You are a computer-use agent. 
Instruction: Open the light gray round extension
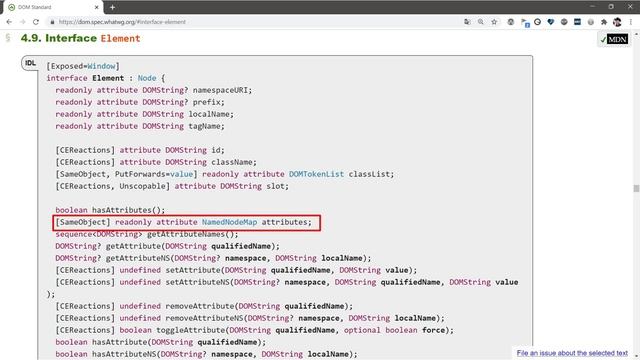(591, 22)
